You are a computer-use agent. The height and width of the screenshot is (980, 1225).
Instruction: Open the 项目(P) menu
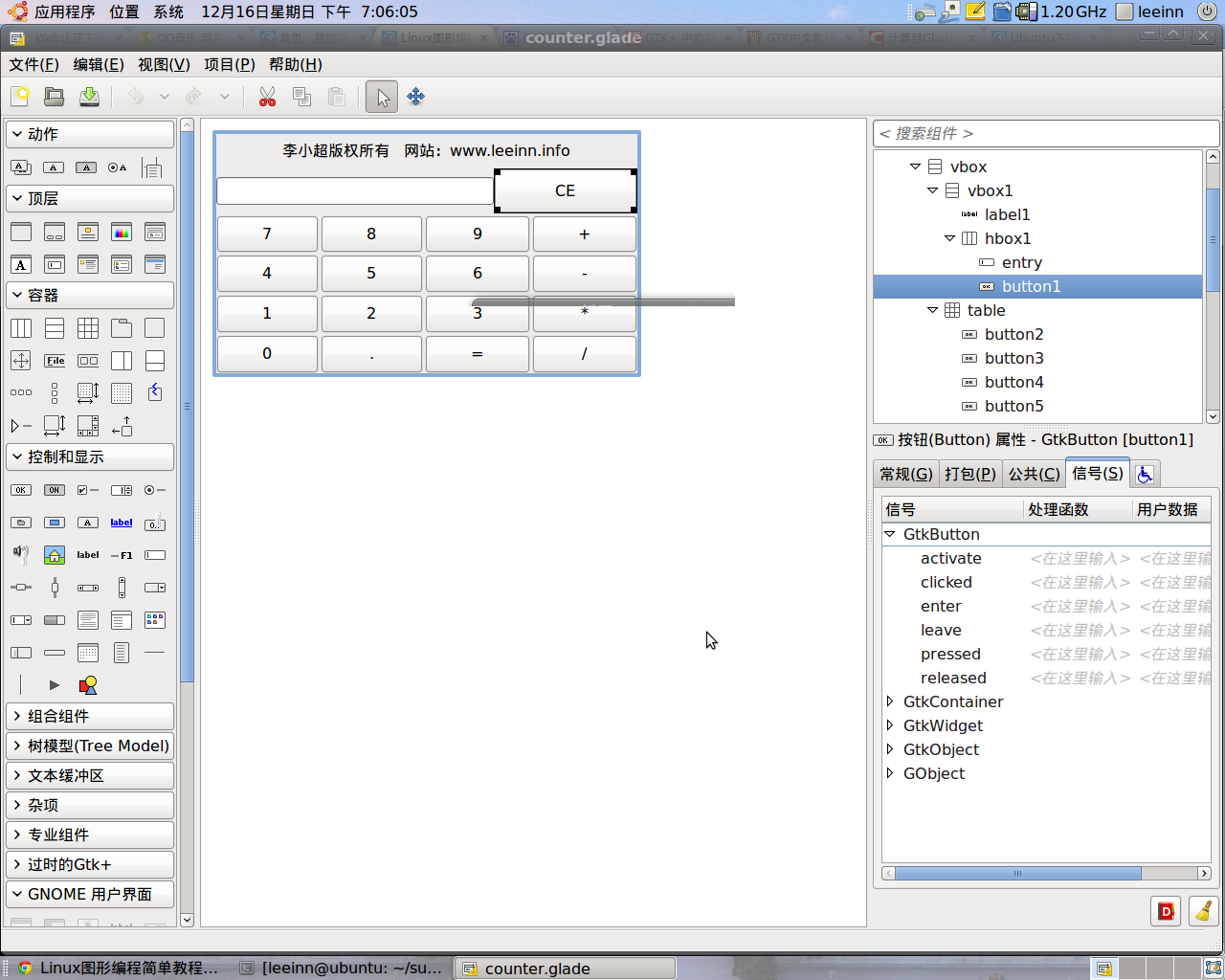coord(230,64)
